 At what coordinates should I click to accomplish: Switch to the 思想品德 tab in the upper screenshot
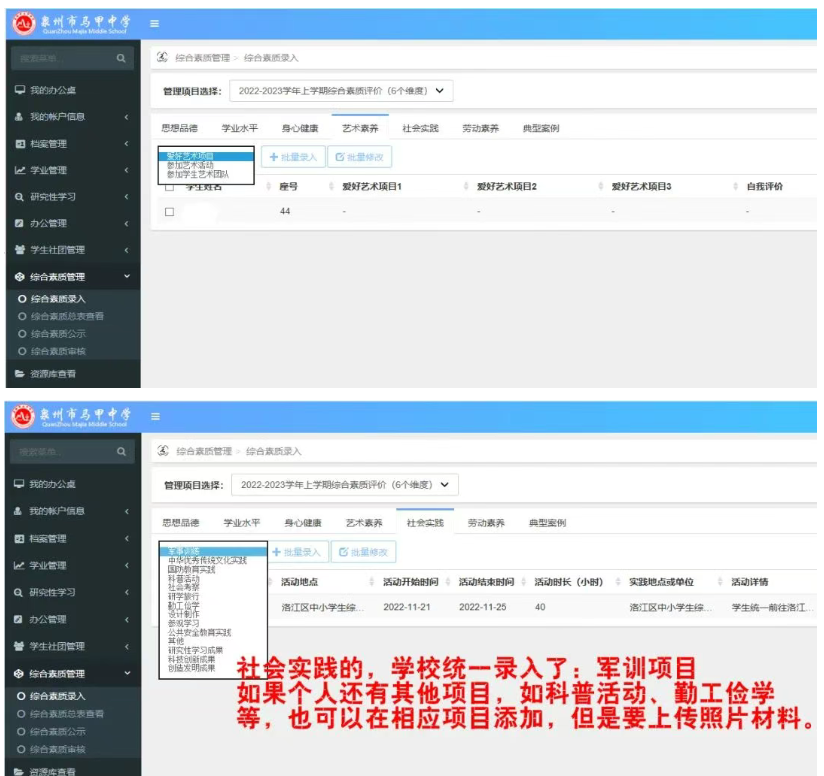pos(180,129)
